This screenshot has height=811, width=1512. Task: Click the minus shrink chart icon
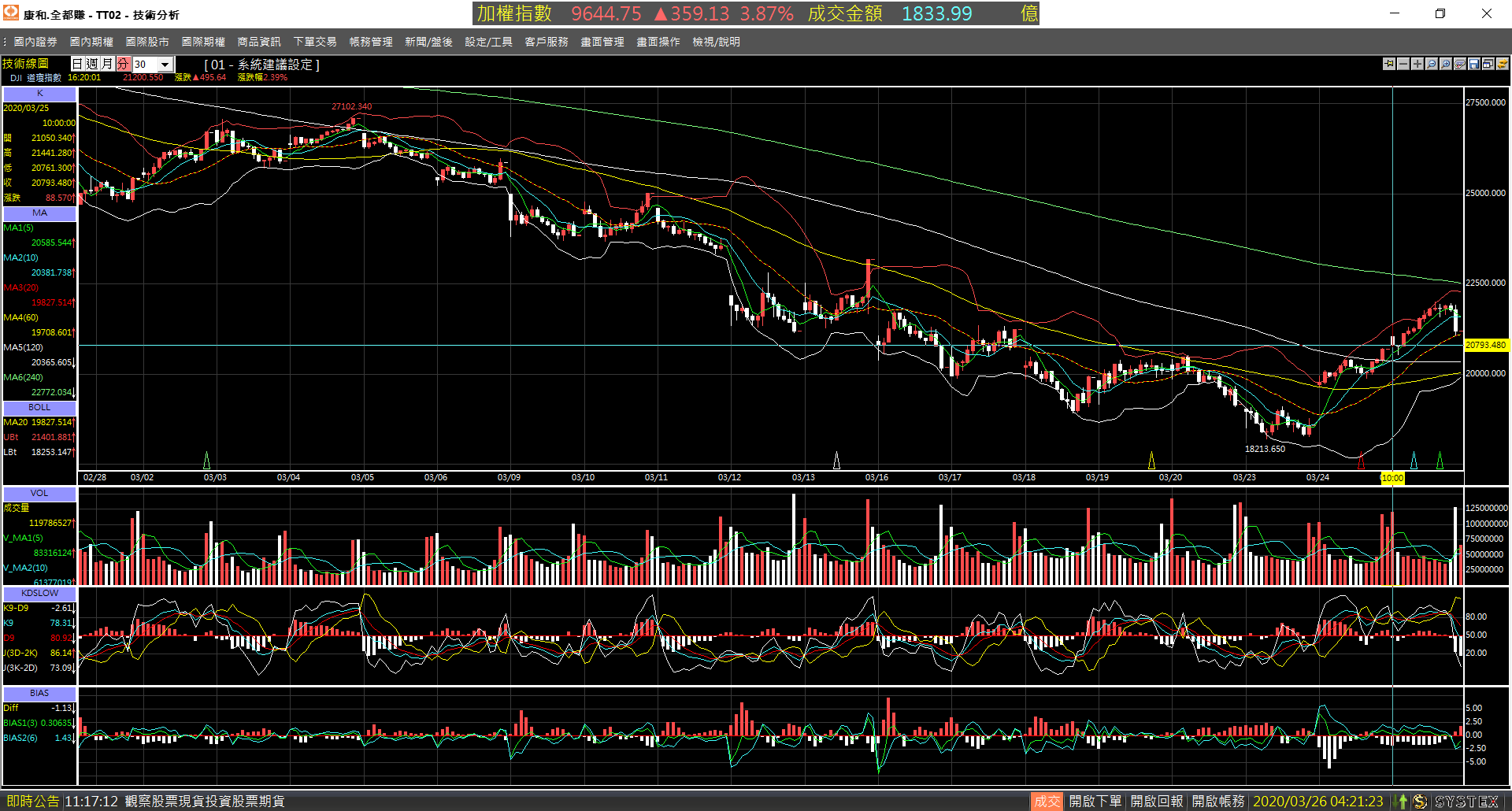[x=1403, y=64]
